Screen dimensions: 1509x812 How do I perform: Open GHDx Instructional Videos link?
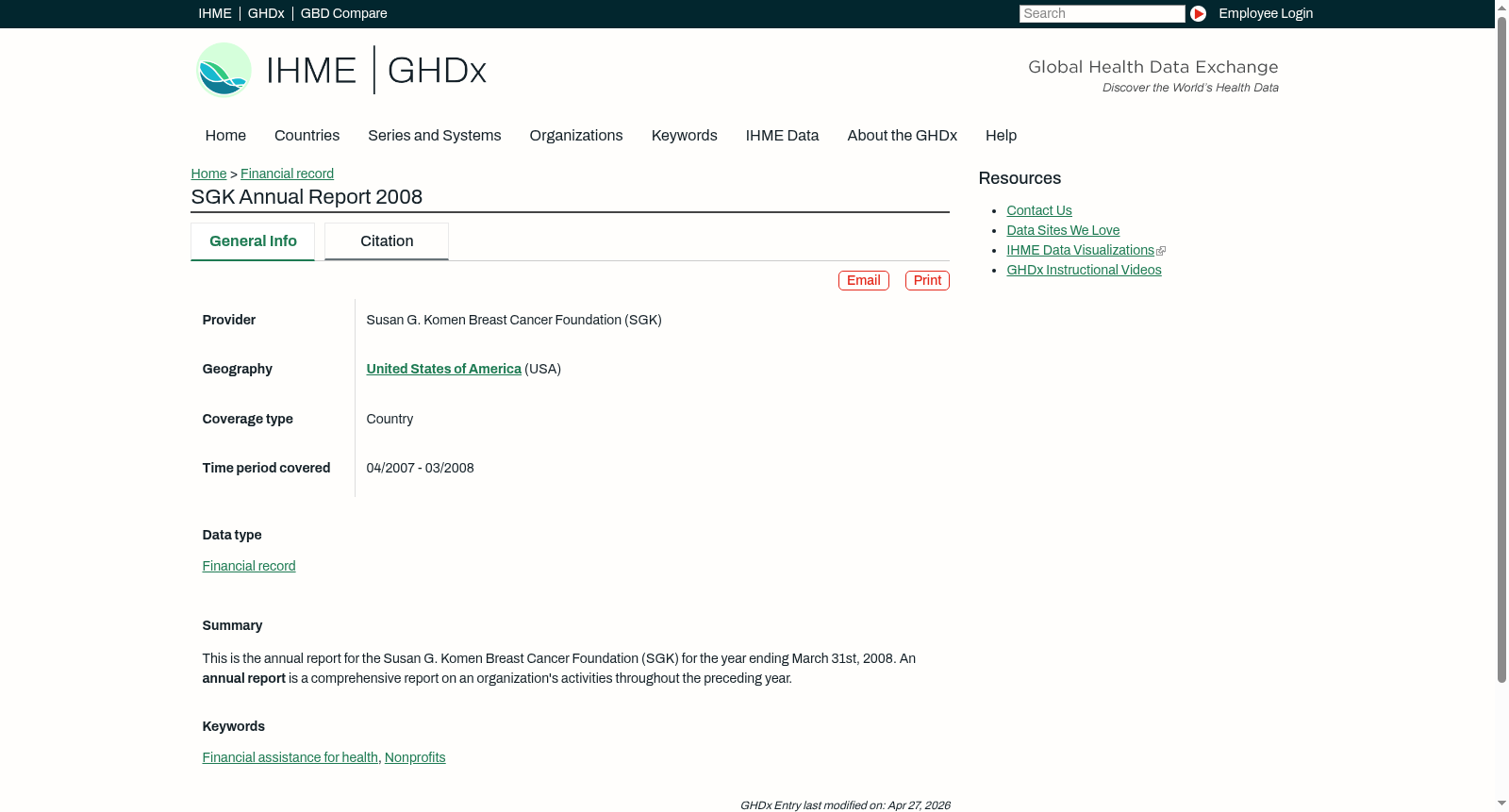[x=1084, y=270]
